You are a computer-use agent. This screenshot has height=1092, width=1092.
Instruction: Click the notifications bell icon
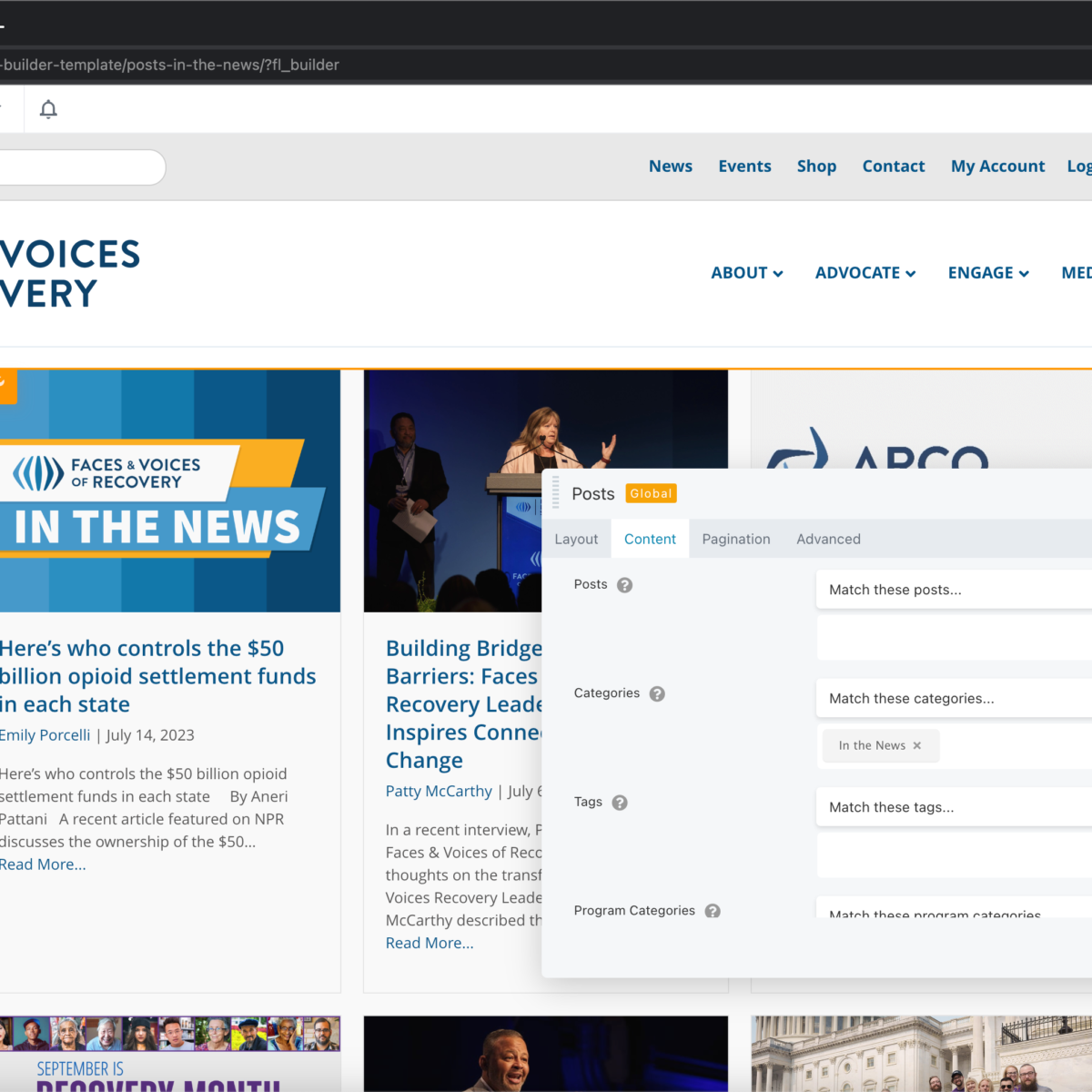tap(49, 110)
